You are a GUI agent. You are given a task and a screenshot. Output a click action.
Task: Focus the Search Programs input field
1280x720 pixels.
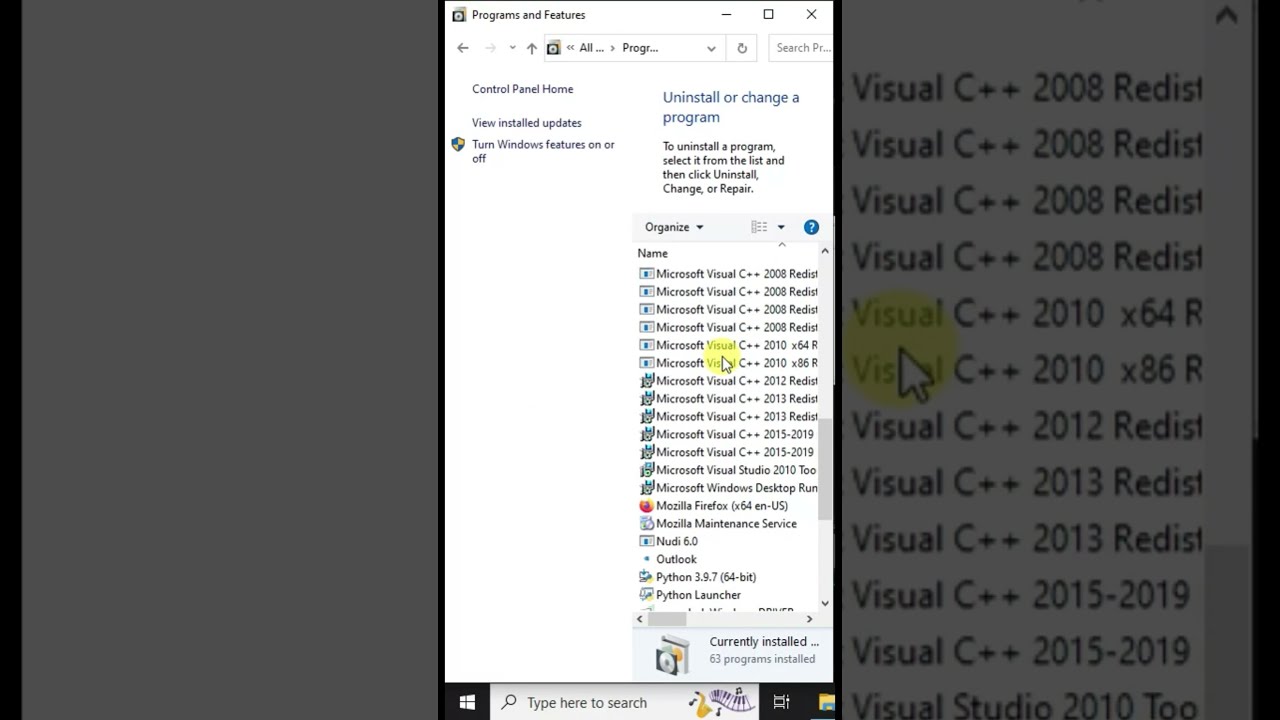[x=801, y=48]
